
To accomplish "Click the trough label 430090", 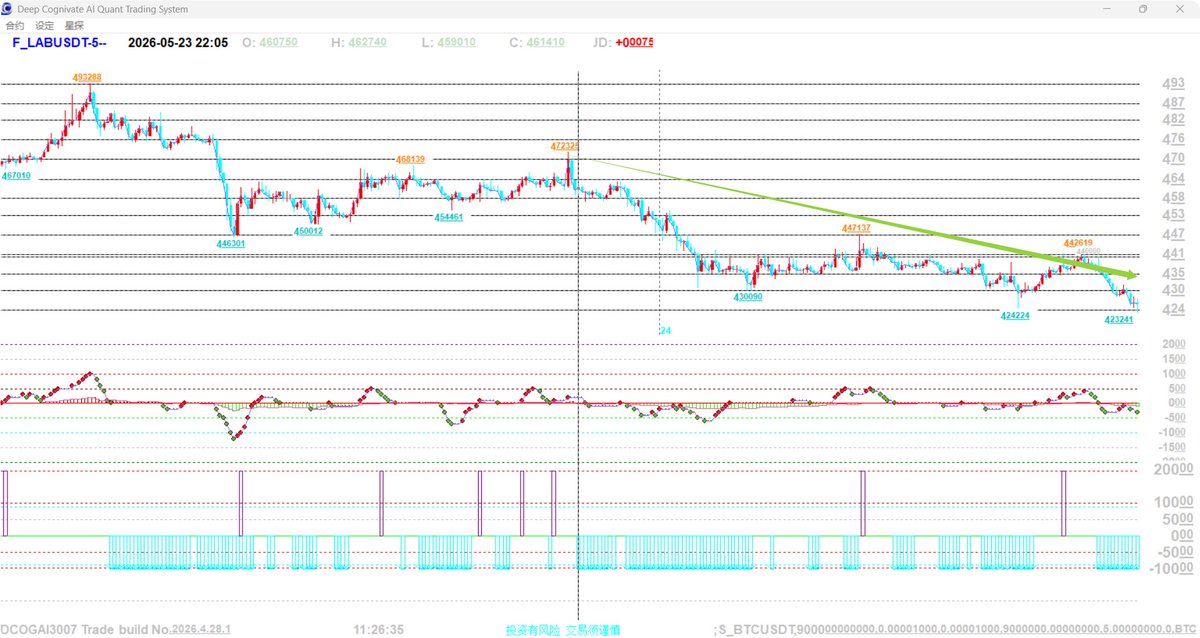I will click(748, 297).
